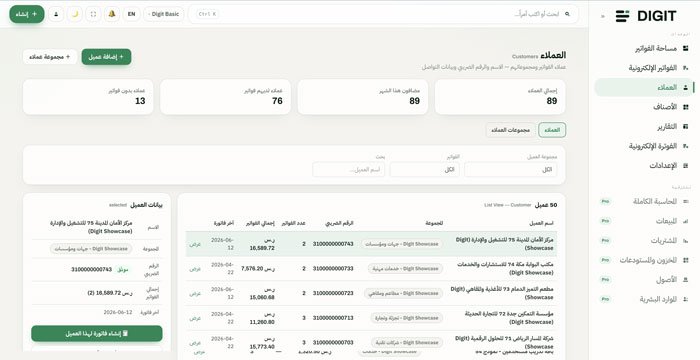Click group badge Digit Showcase - تجزئة وتجارة
The width and height of the screenshot is (700, 360).
[x=406, y=318]
